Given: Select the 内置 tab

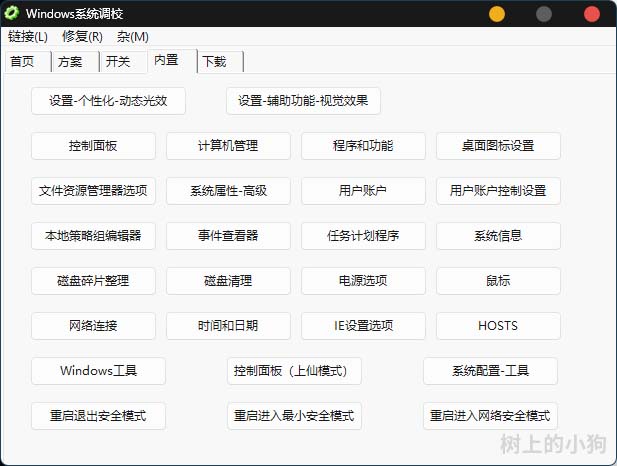Looking at the screenshot, I should tap(172, 61).
